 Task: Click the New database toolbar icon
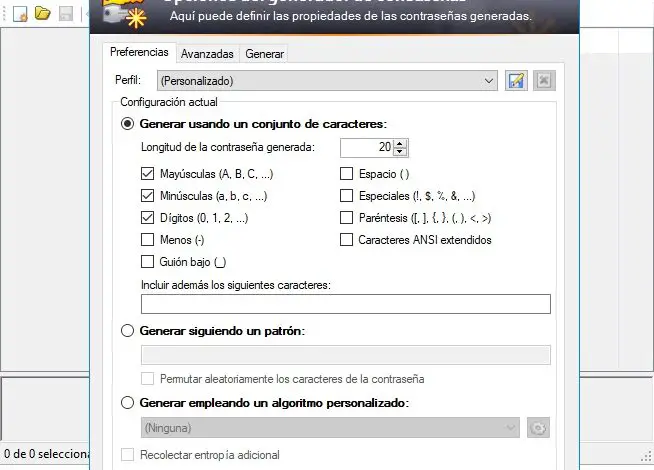click(19, 14)
